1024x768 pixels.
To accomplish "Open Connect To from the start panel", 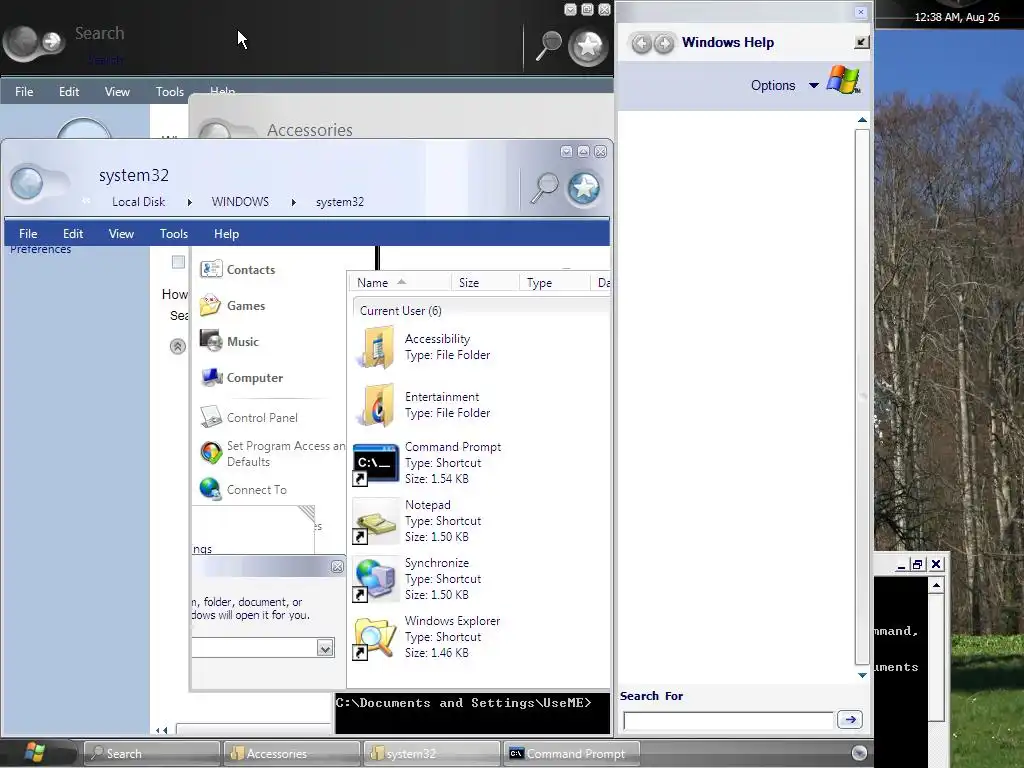I will click(257, 490).
